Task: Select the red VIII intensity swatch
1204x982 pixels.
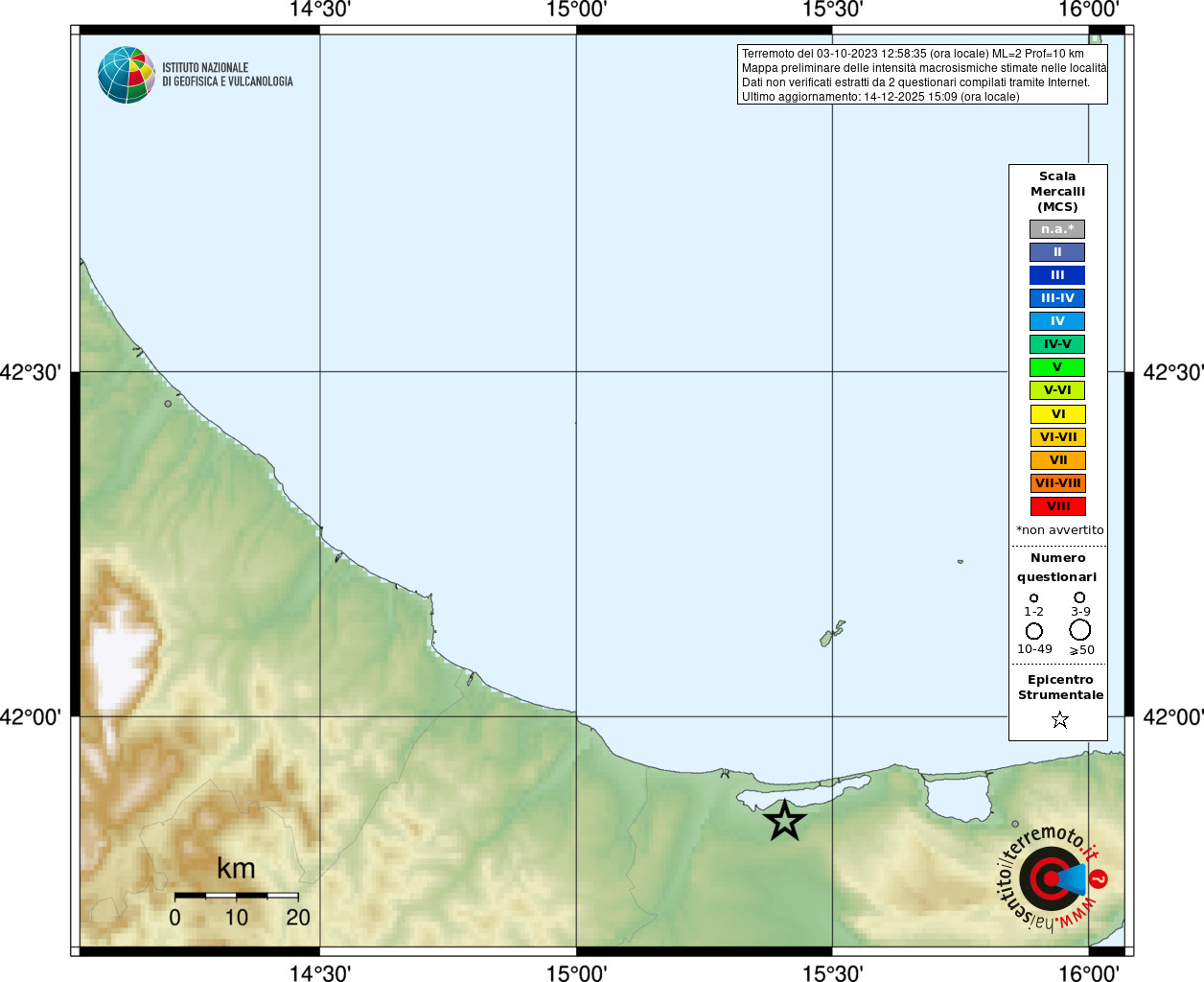Action: tap(1057, 506)
